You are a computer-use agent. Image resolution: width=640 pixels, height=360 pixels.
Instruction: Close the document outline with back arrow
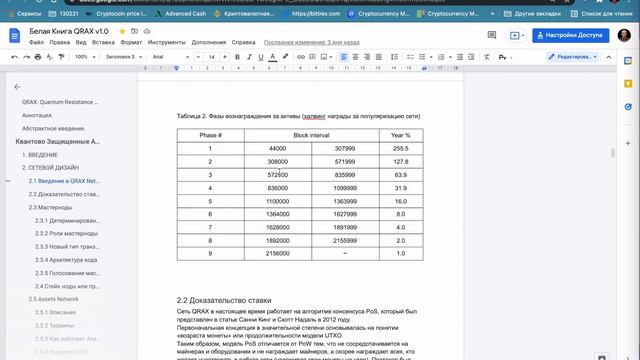(17, 87)
